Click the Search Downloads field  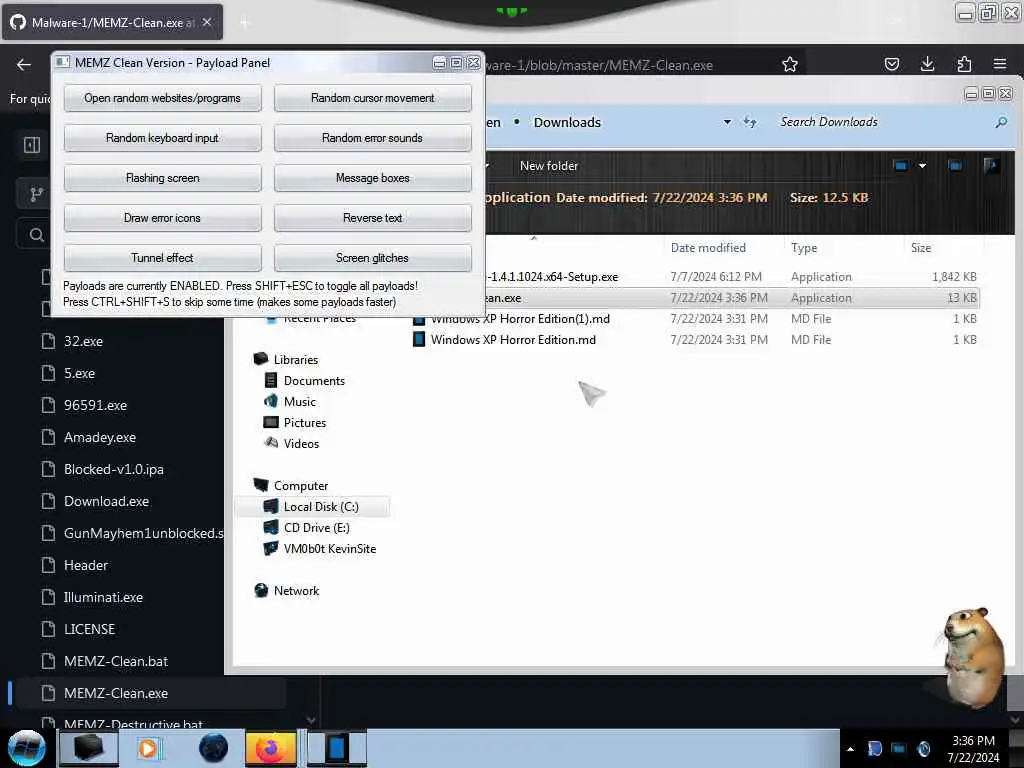pyautogui.click(x=882, y=122)
